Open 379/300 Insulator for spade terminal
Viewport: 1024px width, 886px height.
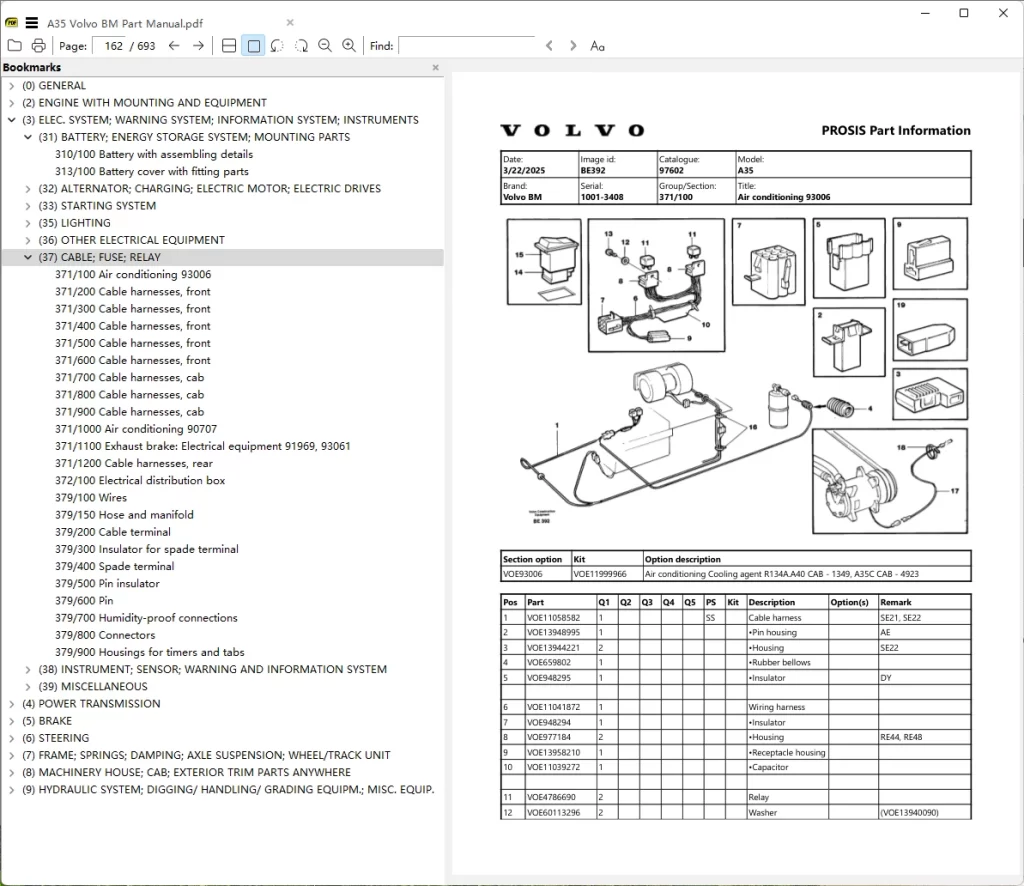tap(147, 549)
